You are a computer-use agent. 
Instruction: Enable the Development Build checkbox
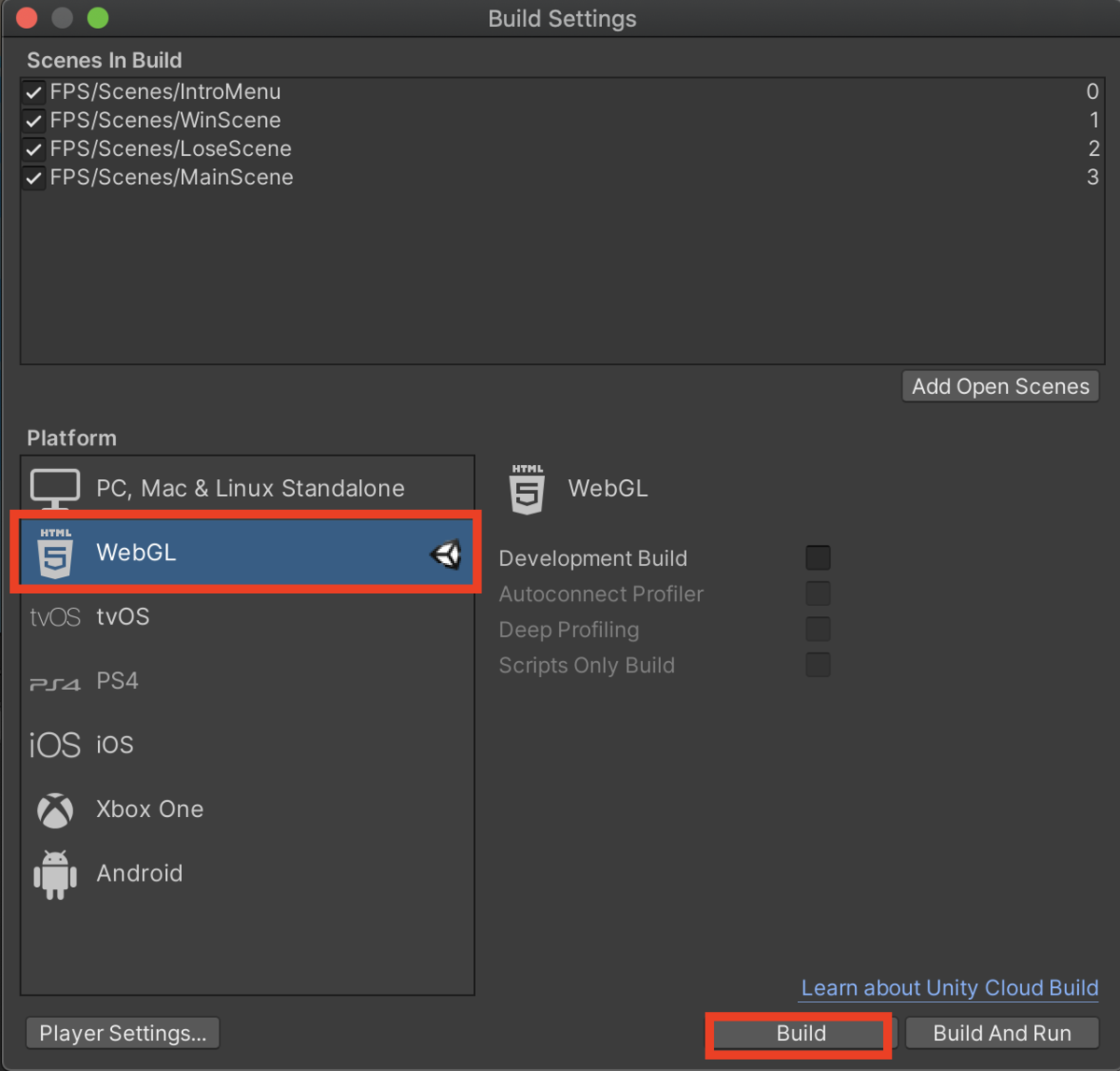(818, 558)
